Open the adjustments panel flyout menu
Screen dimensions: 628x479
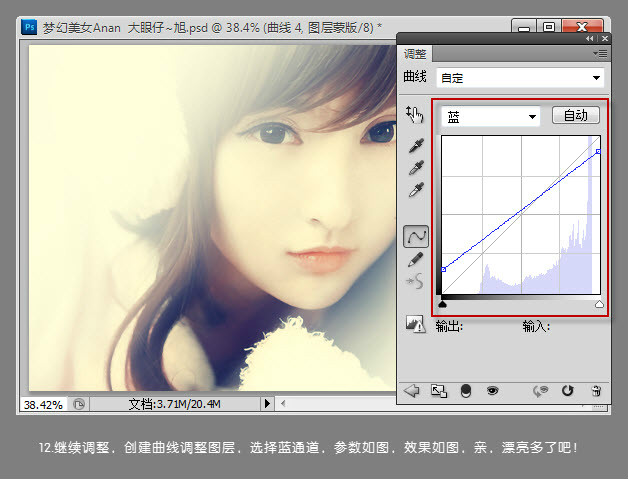pos(598,52)
